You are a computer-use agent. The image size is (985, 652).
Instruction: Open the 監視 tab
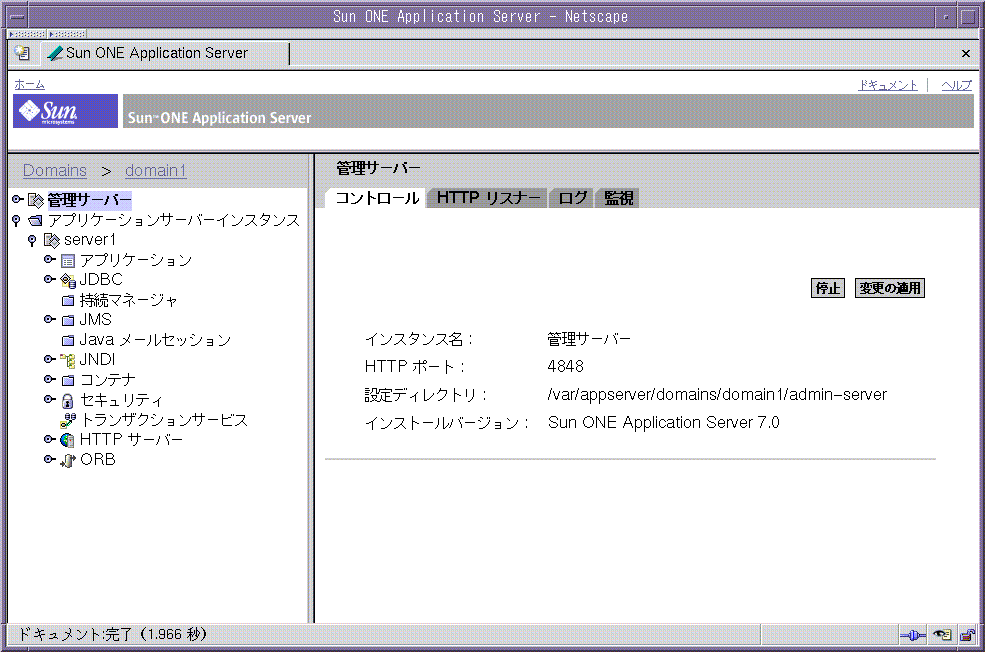point(618,197)
